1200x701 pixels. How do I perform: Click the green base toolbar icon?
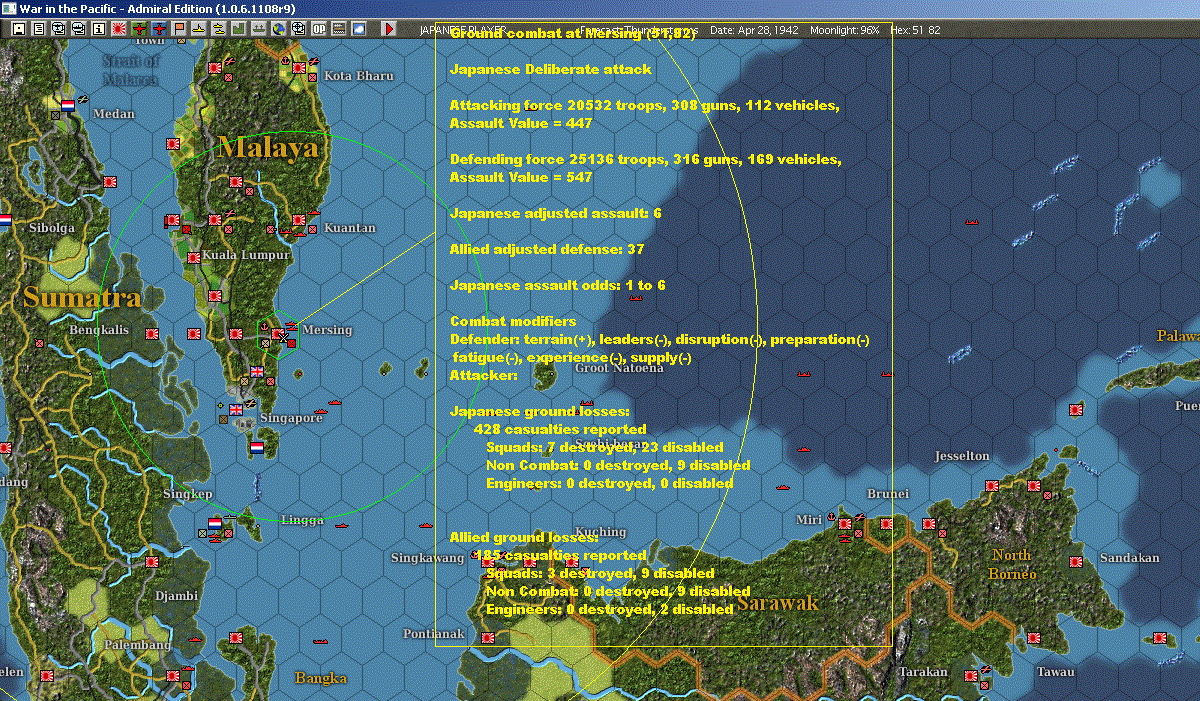click(239, 29)
